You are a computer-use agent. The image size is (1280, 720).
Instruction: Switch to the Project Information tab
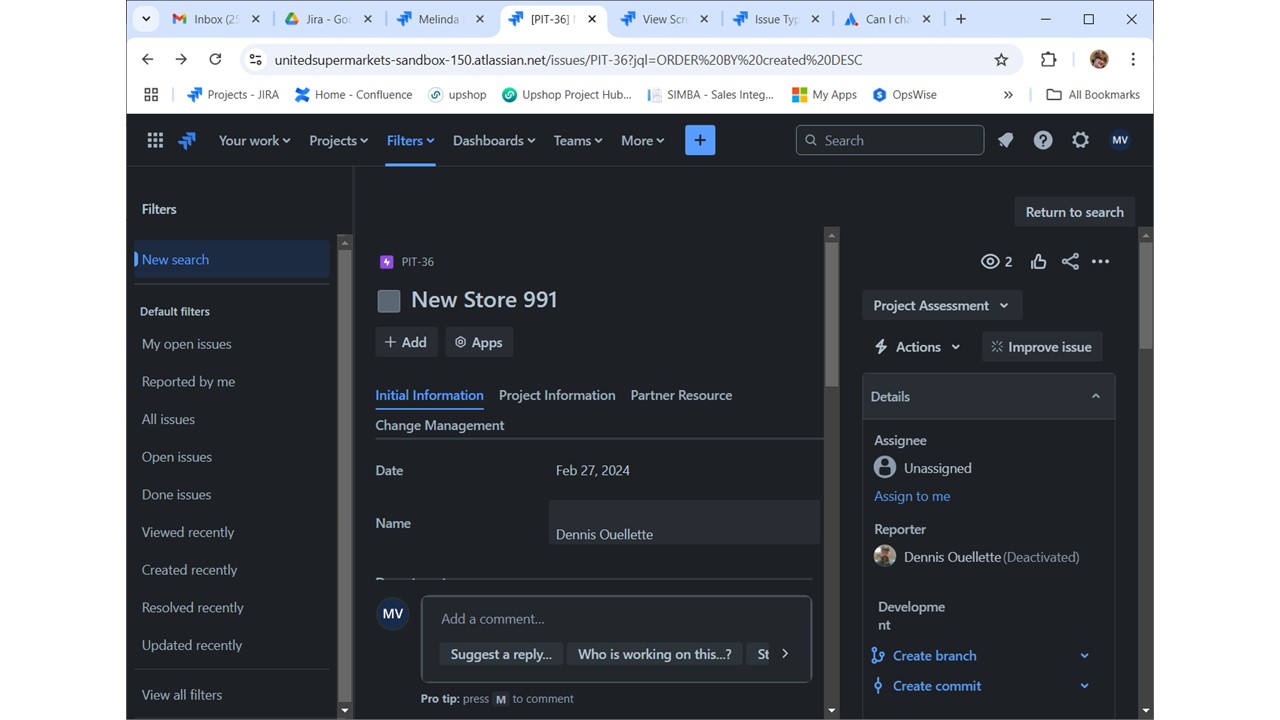pyautogui.click(x=557, y=395)
